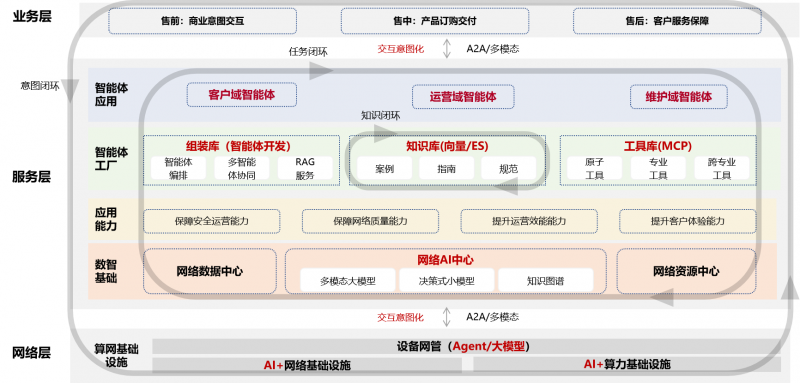Select the 规范 tile
Screen dimensions: 800x383
509,168
